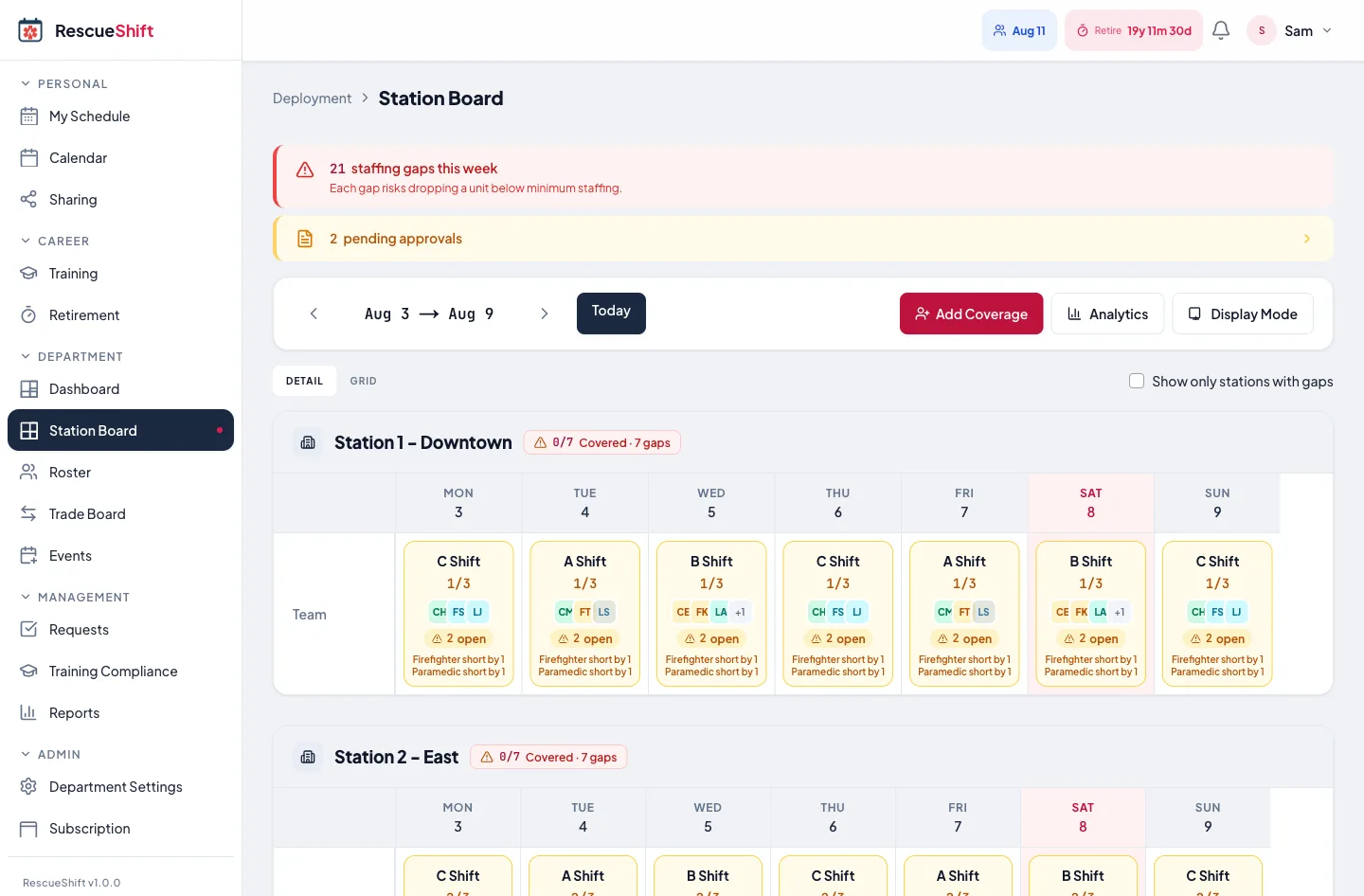Click the Sharing icon in sidebar
The image size is (1364, 896).
click(x=29, y=200)
